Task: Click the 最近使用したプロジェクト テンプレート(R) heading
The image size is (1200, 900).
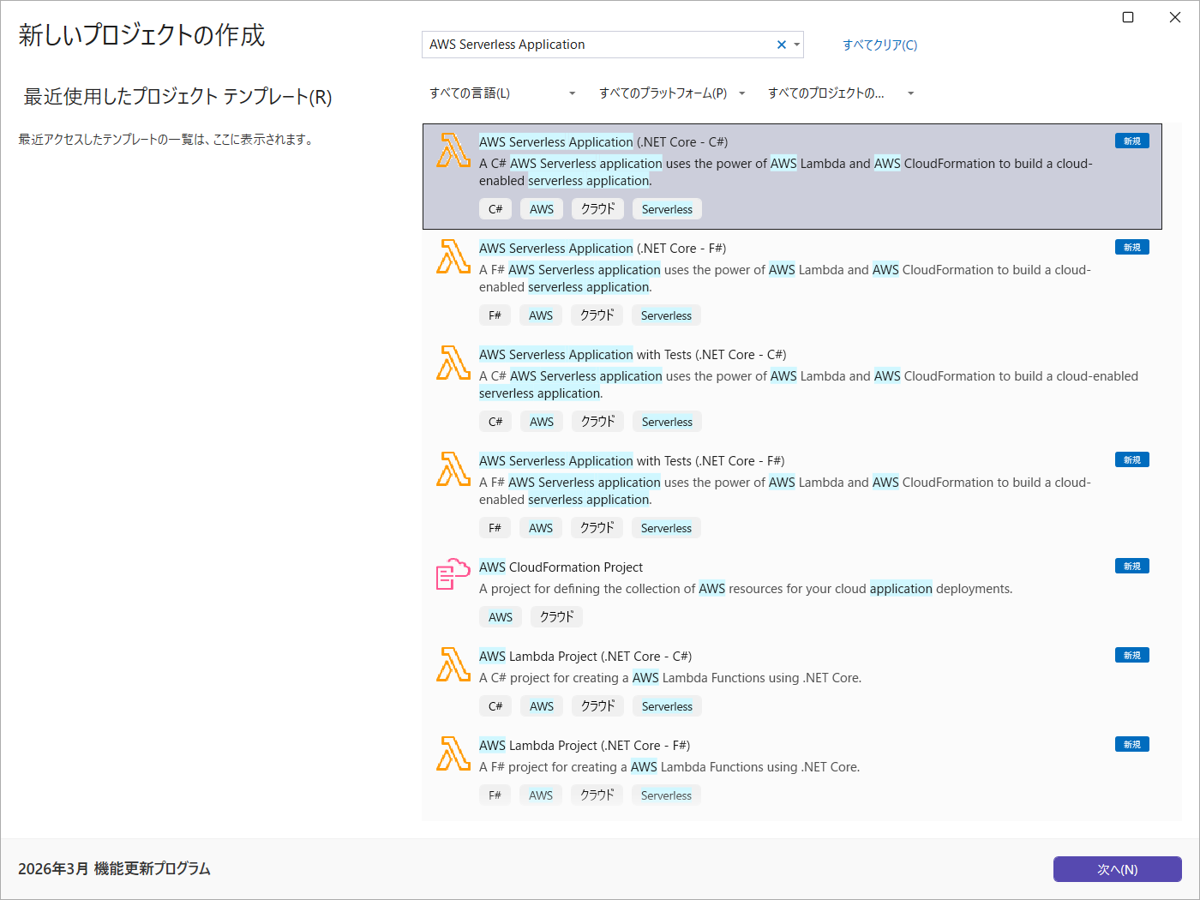Action: tap(178, 97)
